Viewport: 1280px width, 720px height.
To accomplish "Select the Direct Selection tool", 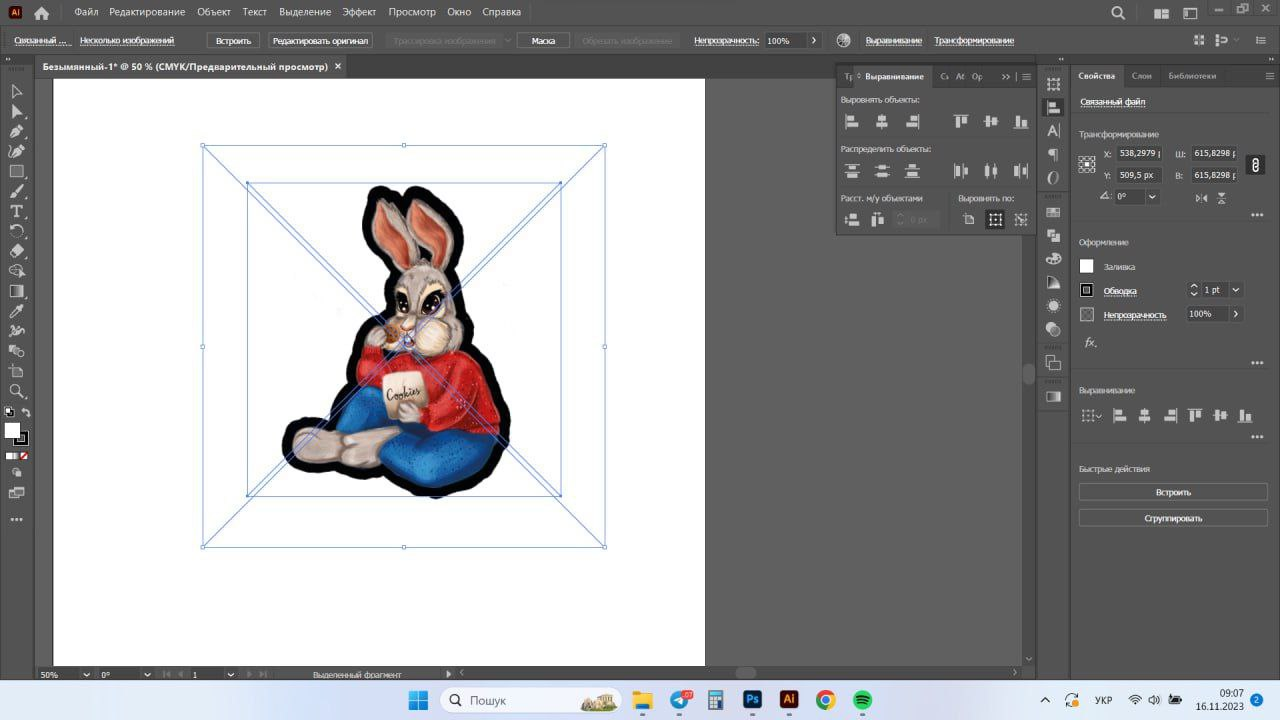I will (x=17, y=111).
